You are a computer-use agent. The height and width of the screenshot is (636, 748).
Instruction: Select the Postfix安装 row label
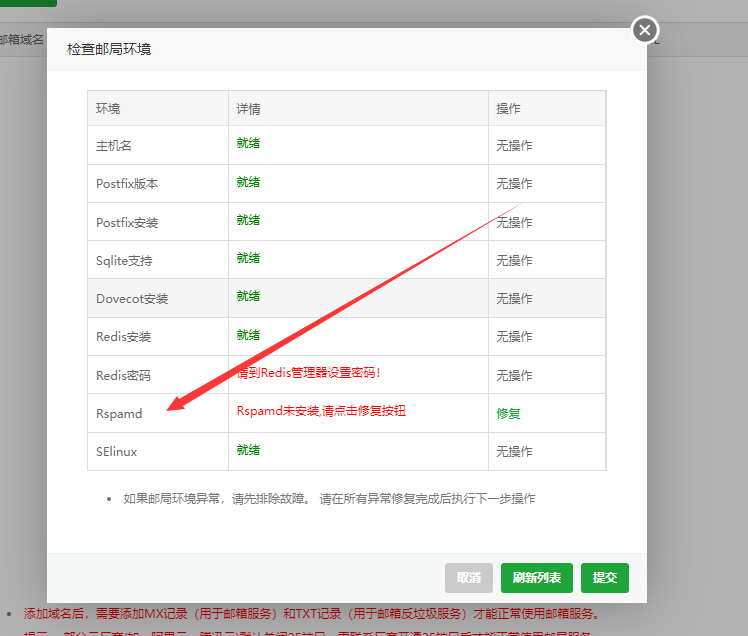127,222
